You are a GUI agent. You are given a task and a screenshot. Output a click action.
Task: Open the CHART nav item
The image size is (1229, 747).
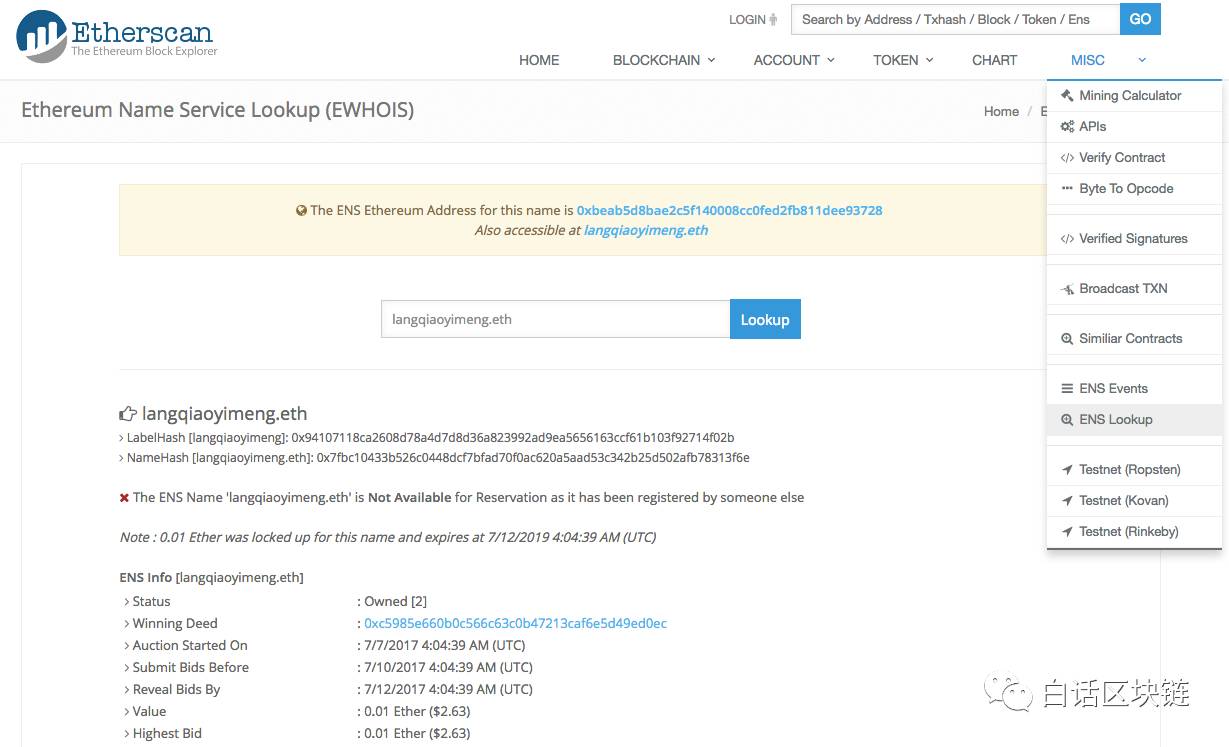coord(994,60)
